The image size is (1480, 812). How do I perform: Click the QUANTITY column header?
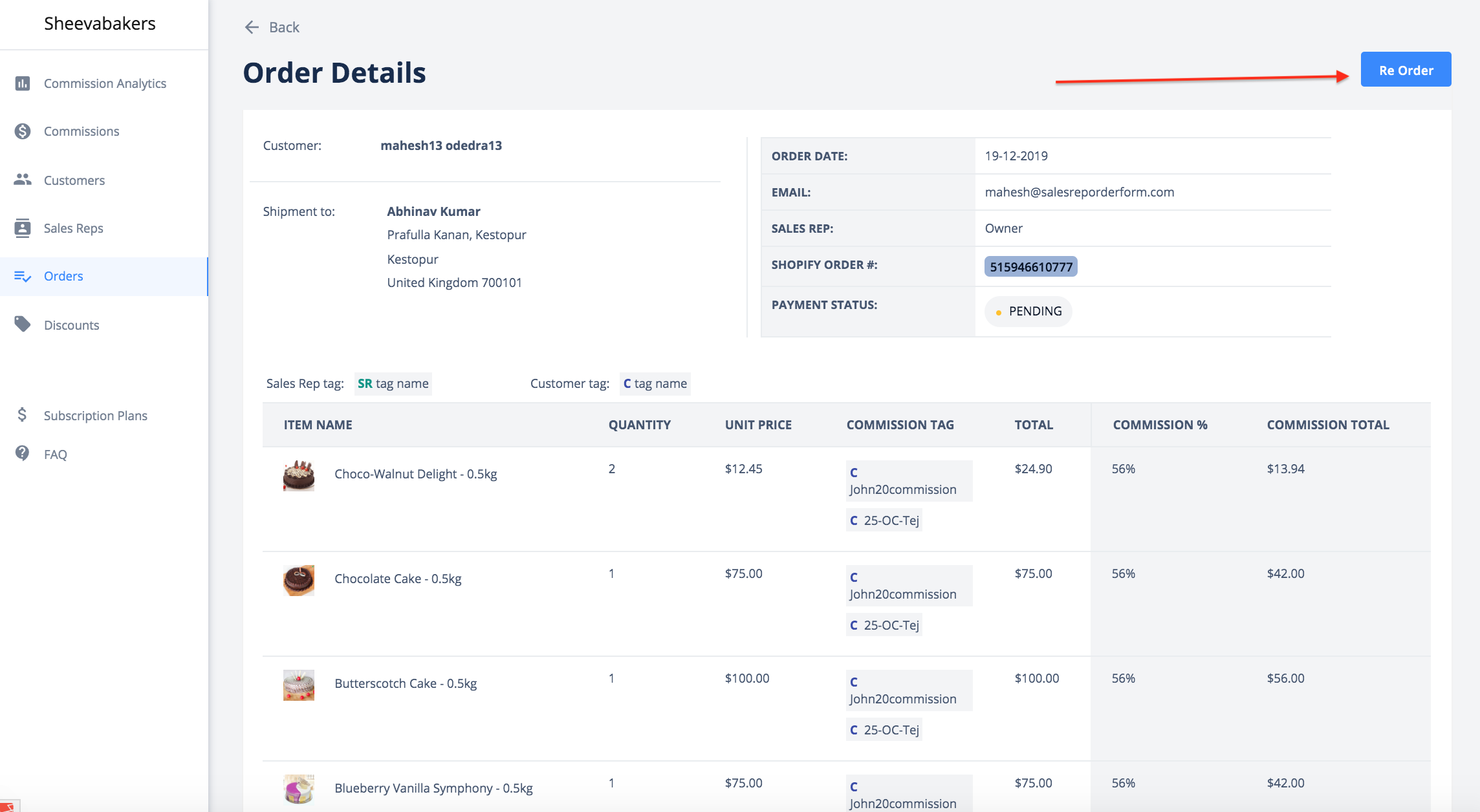click(640, 425)
